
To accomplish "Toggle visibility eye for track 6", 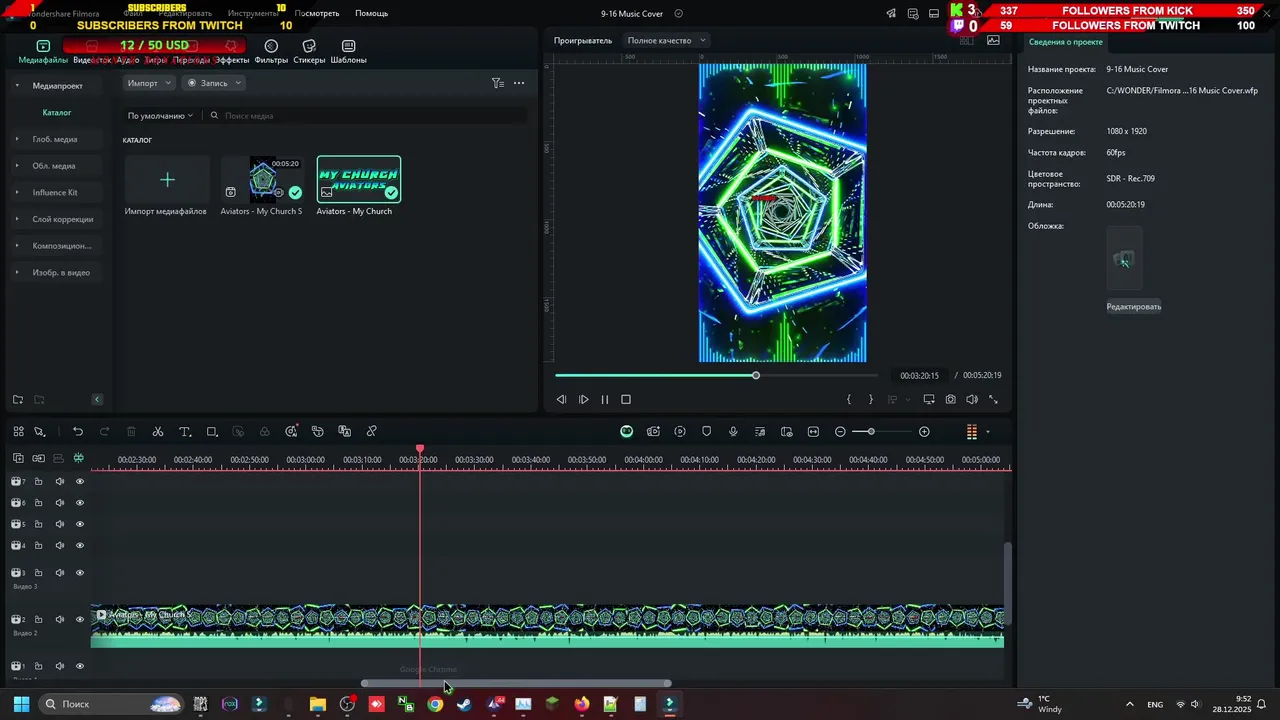I will tap(80, 503).
